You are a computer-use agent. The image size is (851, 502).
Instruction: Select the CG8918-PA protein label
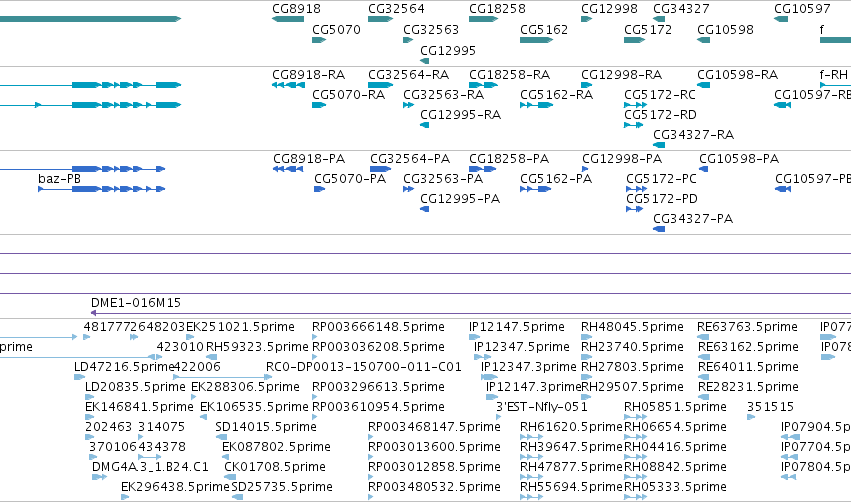(309, 158)
